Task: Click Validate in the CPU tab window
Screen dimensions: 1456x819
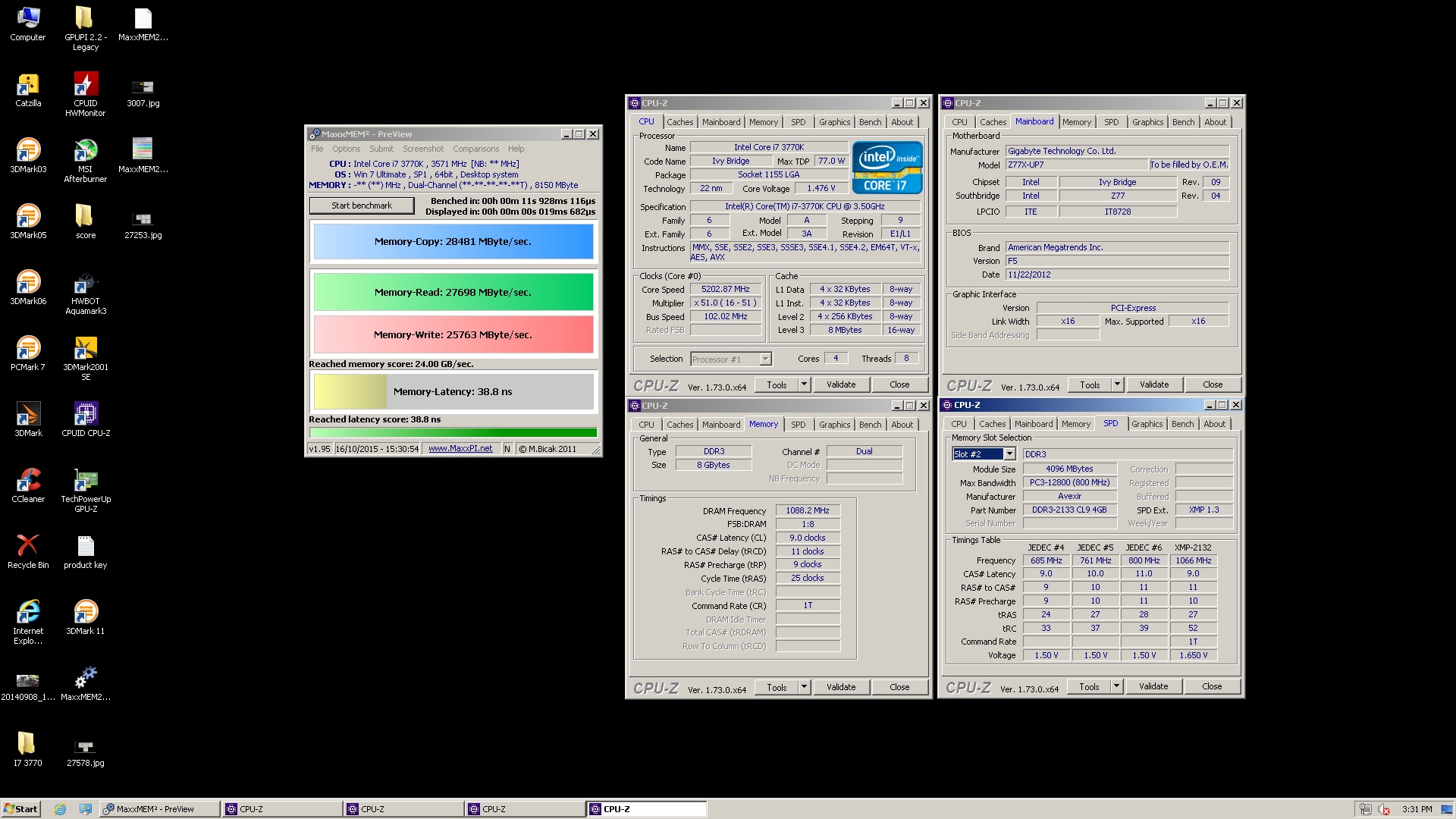Action: (841, 384)
